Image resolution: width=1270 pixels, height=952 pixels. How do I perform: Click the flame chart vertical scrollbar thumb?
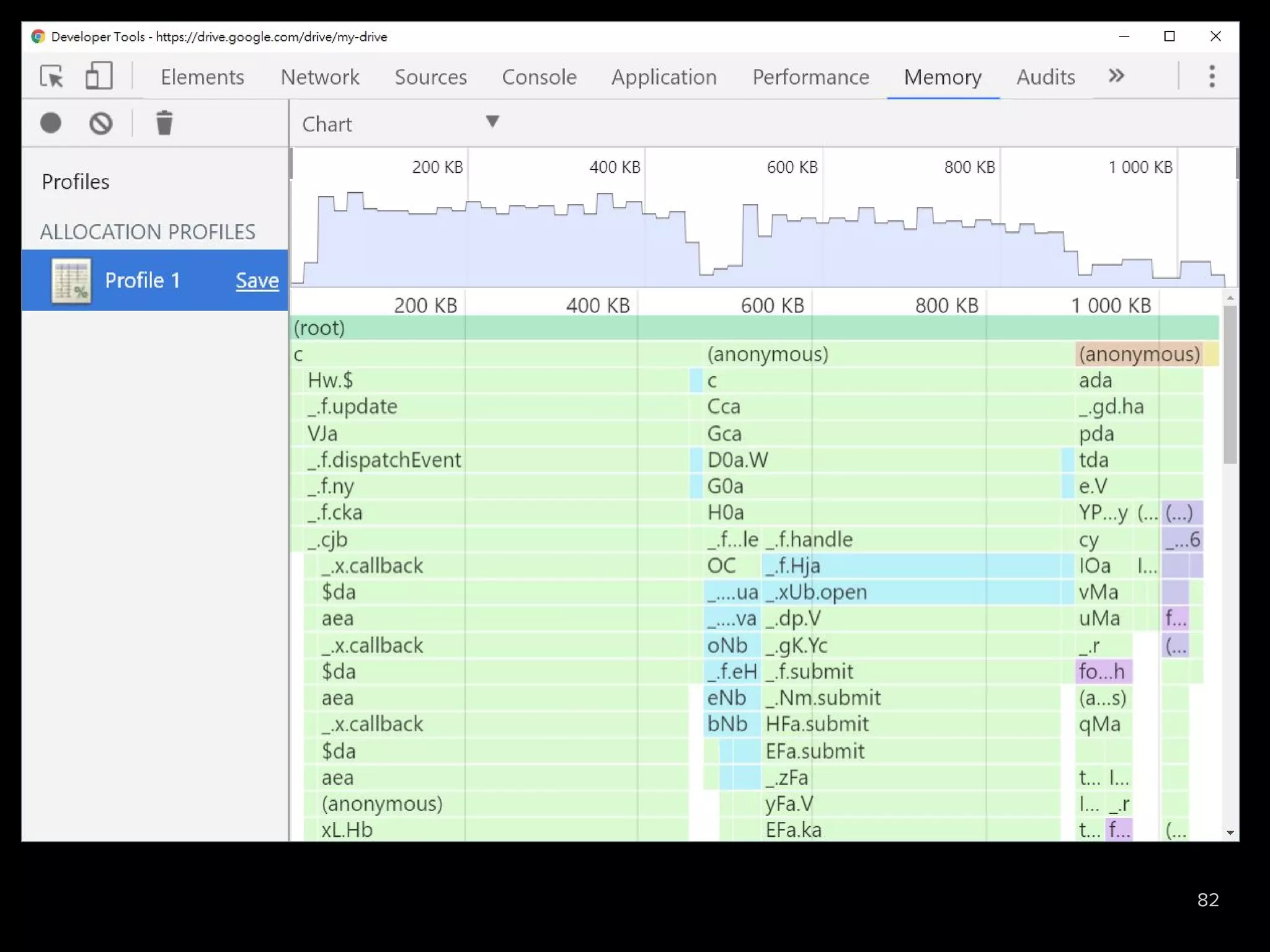tap(1230, 384)
